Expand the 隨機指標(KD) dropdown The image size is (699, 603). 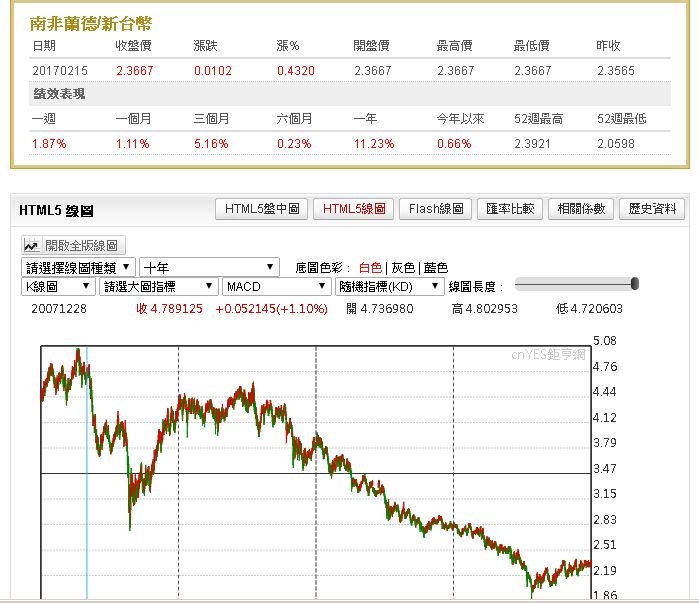(390, 286)
